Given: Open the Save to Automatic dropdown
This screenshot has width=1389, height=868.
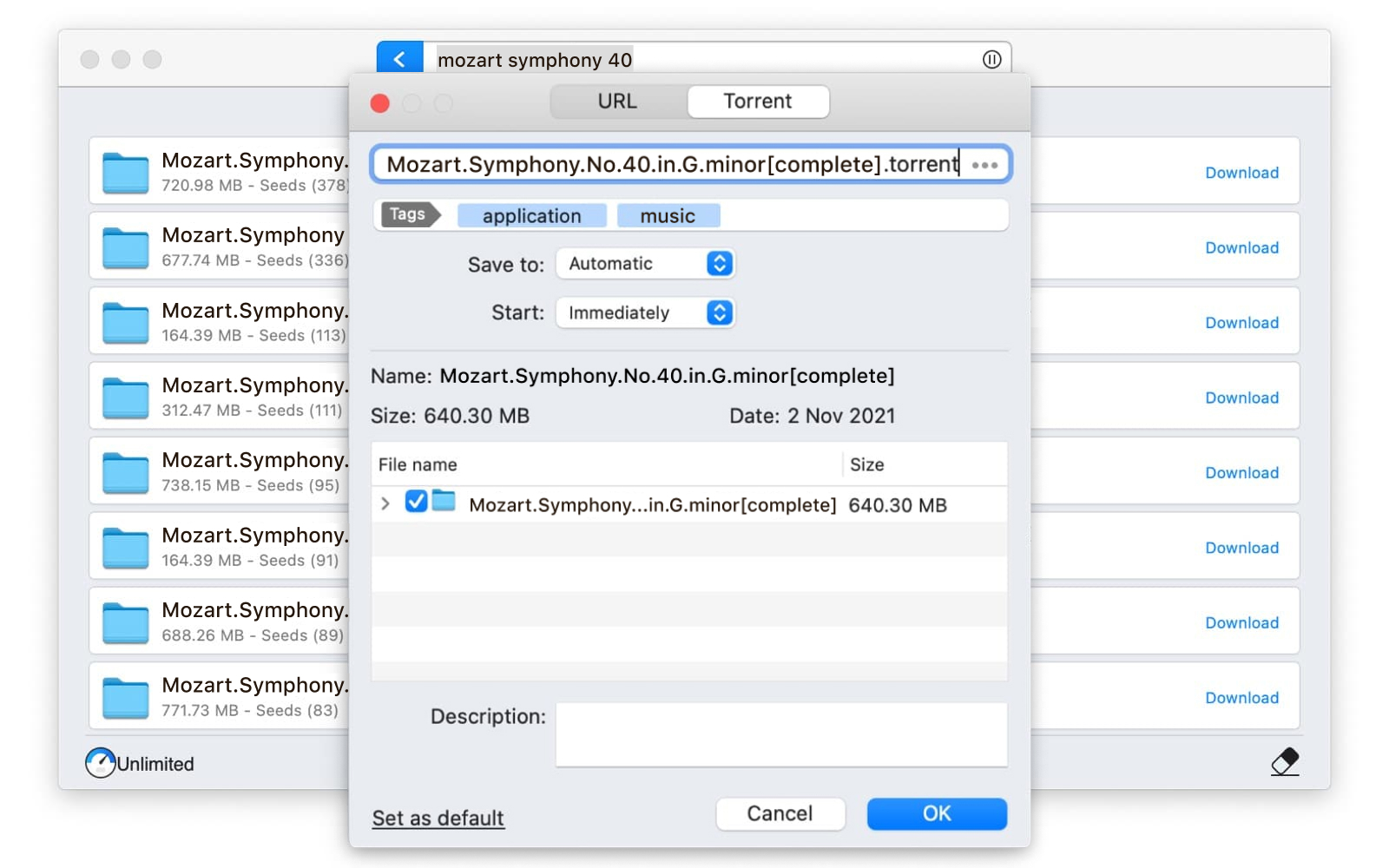Looking at the screenshot, I should click(646, 264).
